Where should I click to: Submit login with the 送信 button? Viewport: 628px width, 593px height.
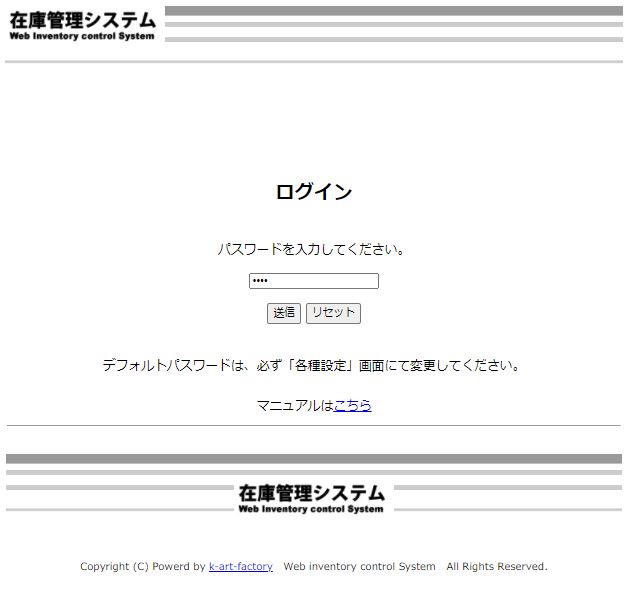[284, 313]
